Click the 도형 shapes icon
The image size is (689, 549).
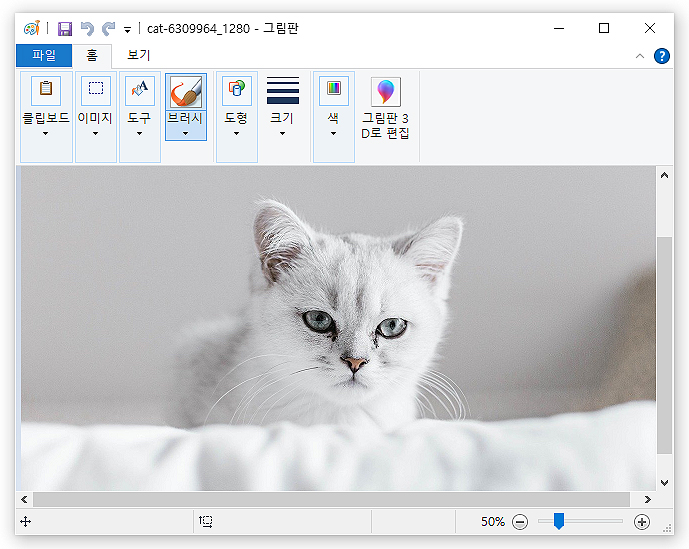coord(237,90)
